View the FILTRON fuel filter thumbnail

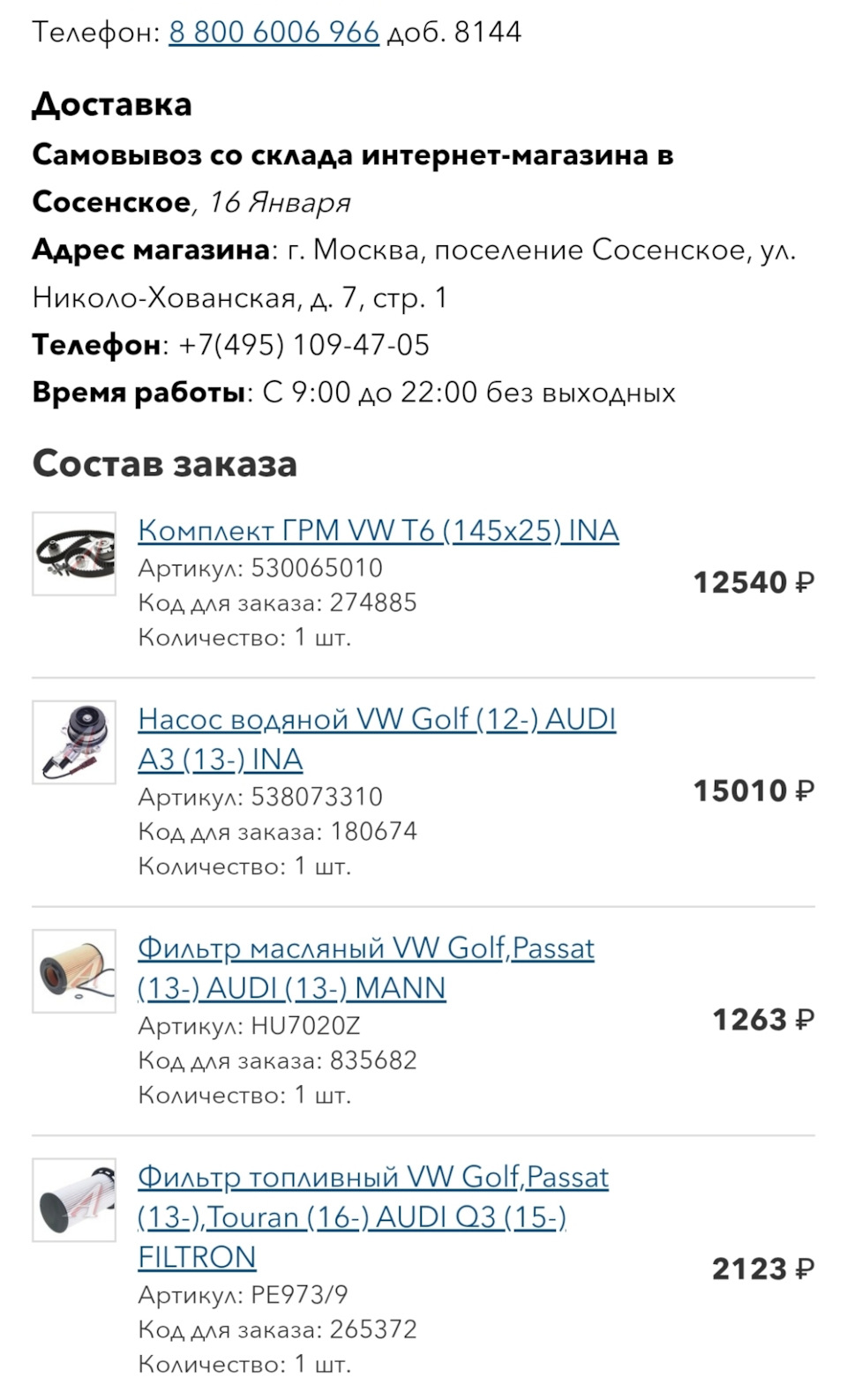pyautogui.click(x=74, y=1200)
